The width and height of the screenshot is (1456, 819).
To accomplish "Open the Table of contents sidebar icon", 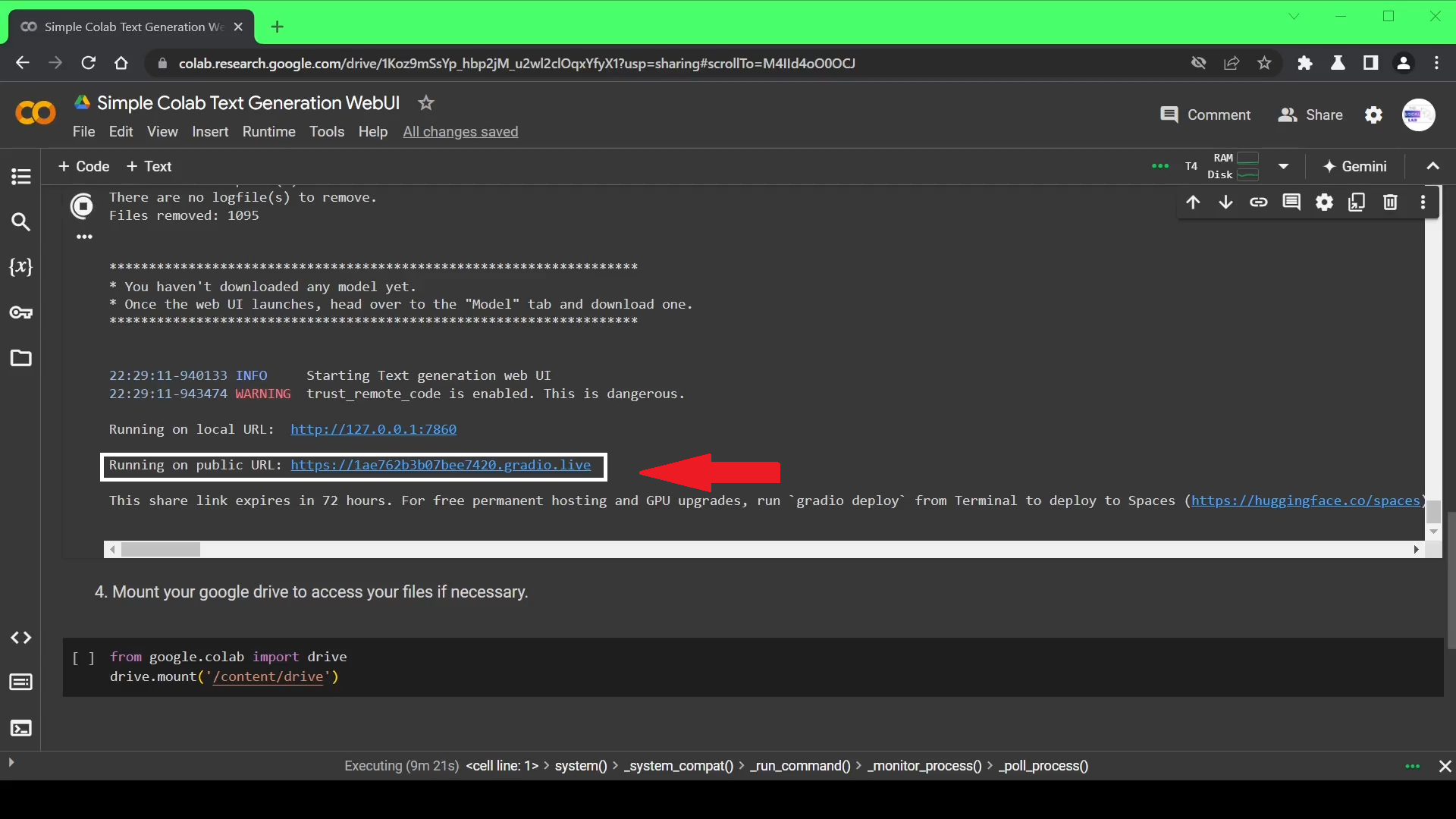I will tap(20, 177).
